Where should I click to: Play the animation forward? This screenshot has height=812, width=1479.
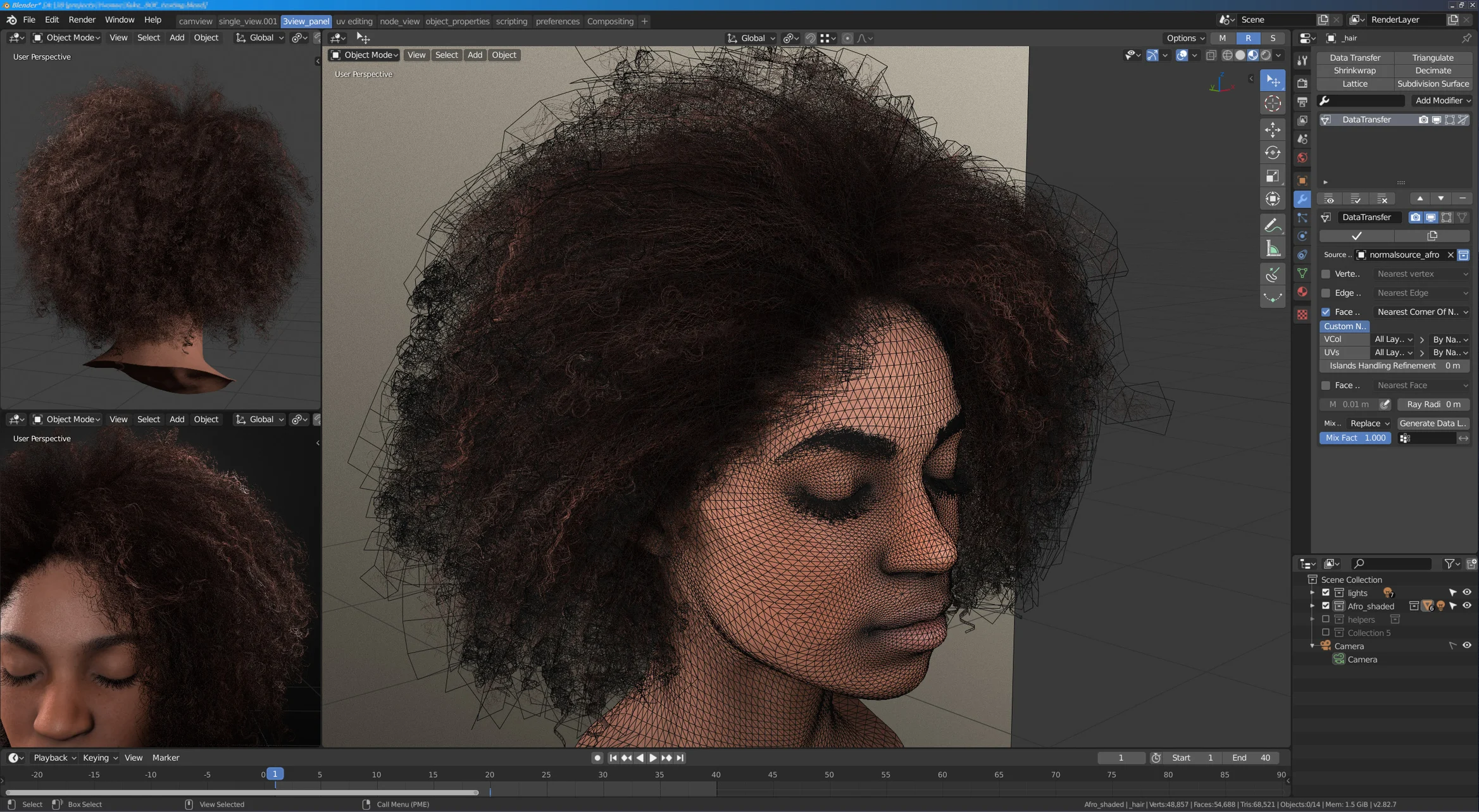652,758
